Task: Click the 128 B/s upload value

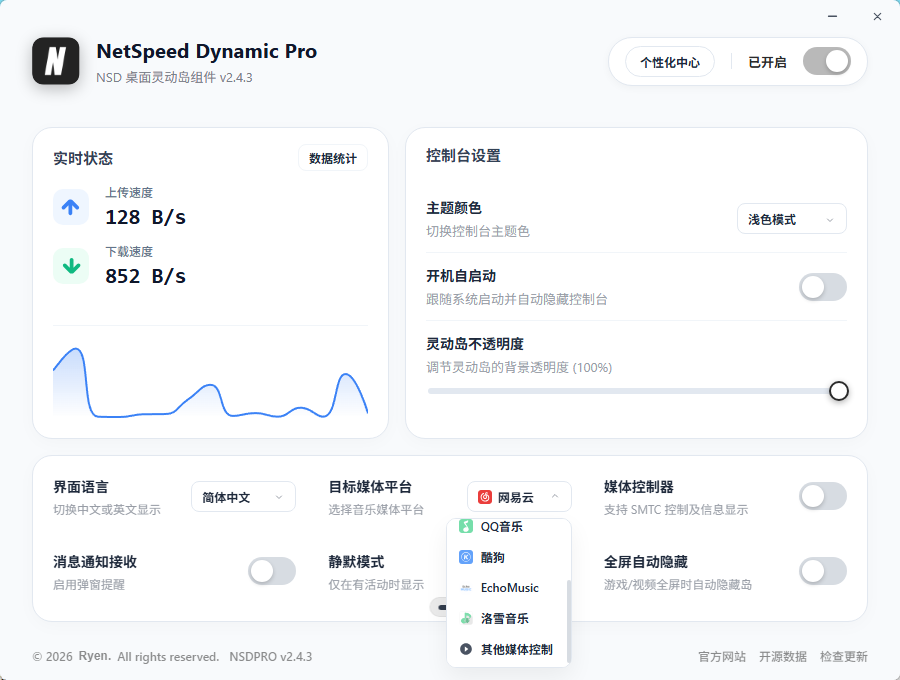Action: point(145,217)
